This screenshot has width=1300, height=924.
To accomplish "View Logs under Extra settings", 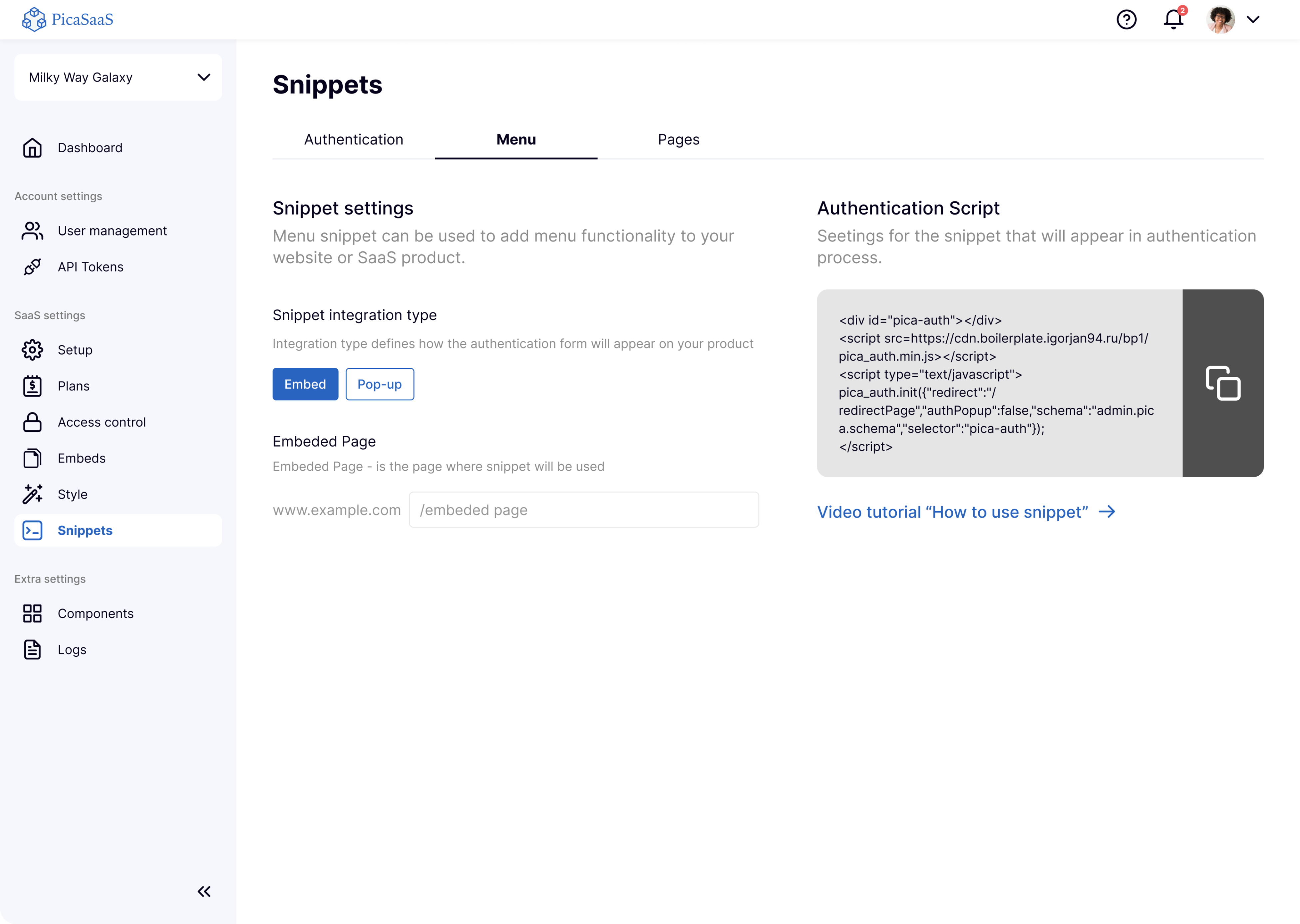I will pyautogui.click(x=71, y=649).
